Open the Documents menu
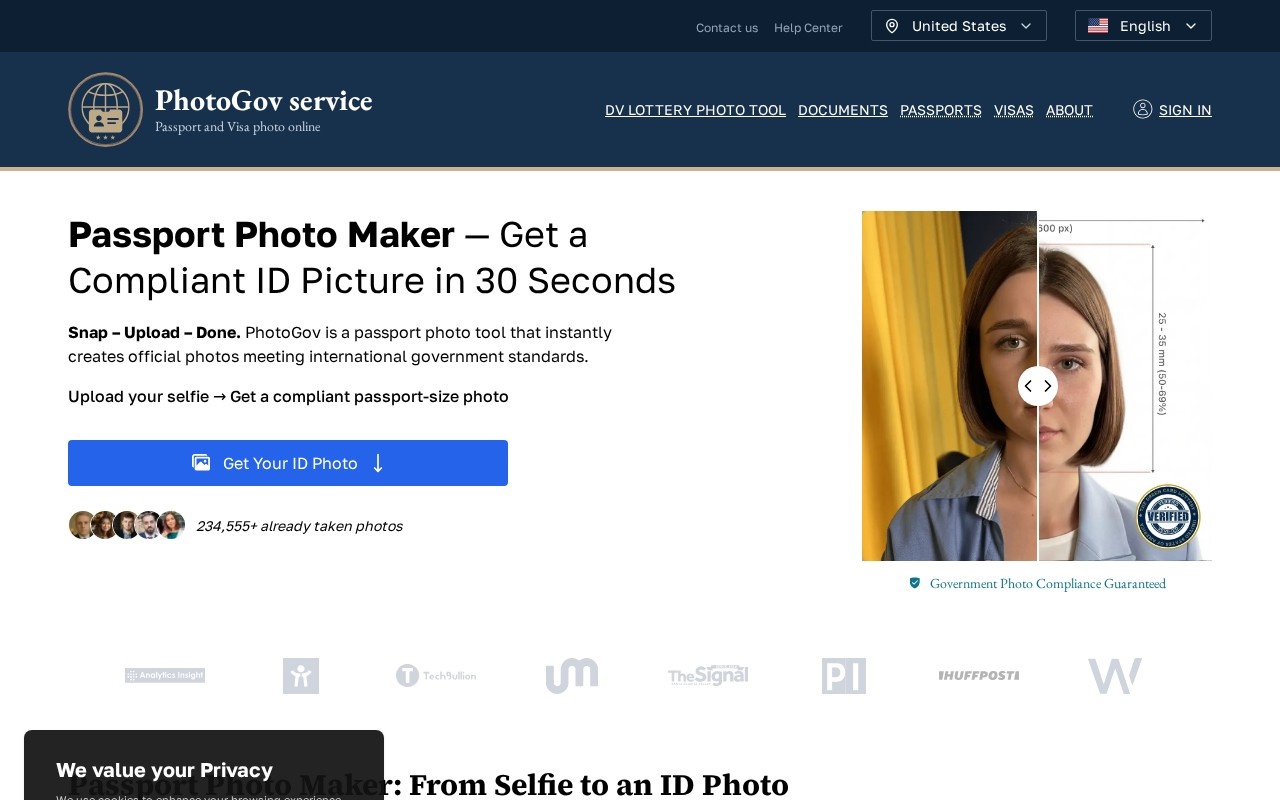 click(x=843, y=110)
